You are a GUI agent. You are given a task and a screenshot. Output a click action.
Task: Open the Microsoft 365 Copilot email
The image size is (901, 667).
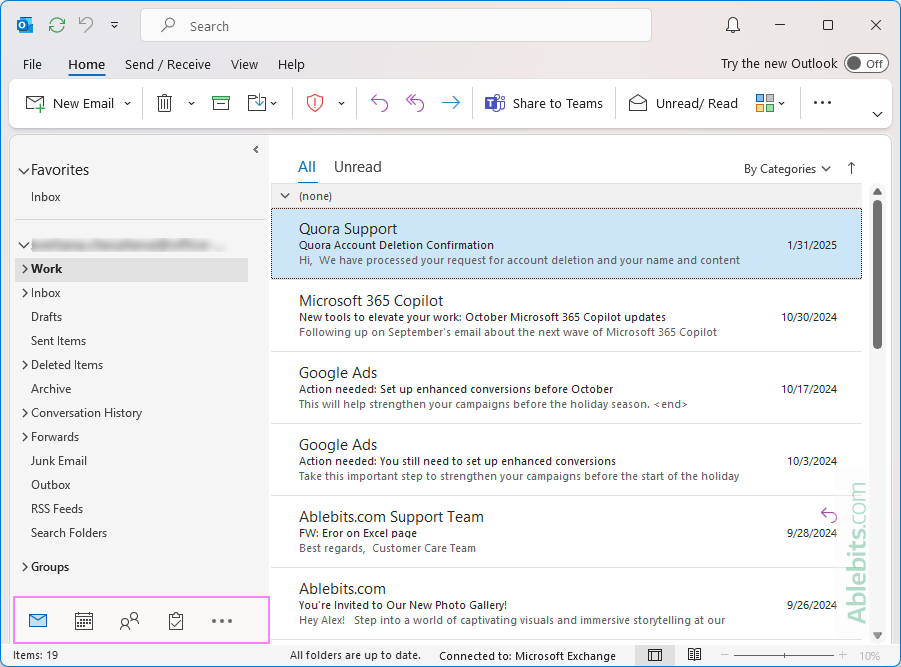tap(566, 316)
